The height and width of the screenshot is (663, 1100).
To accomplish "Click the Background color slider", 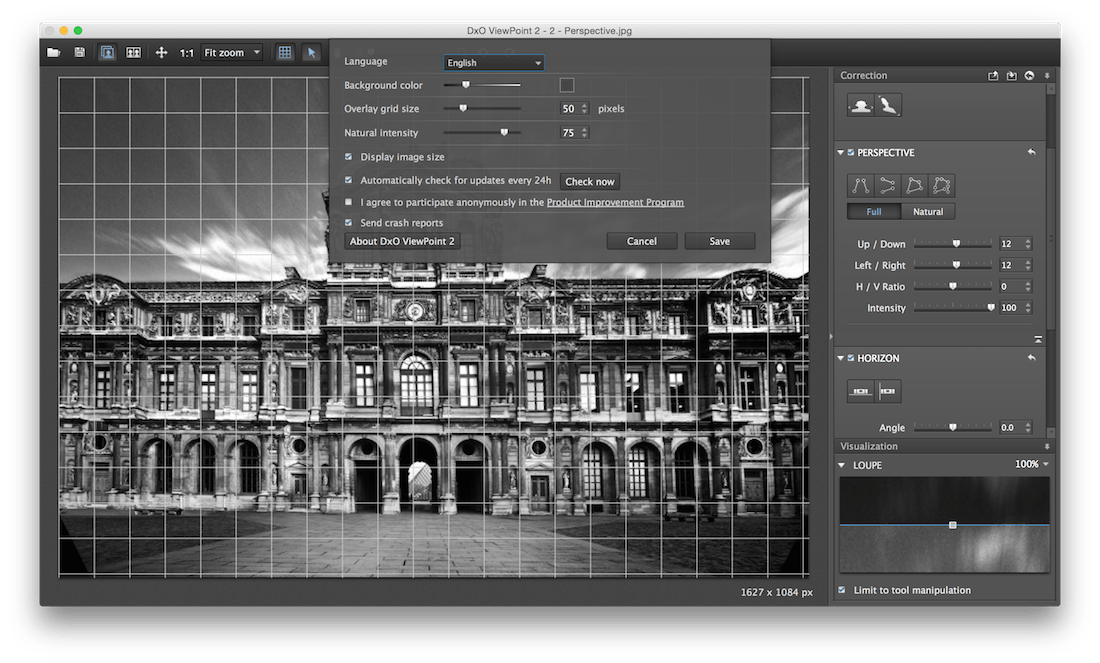I will (483, 85).
